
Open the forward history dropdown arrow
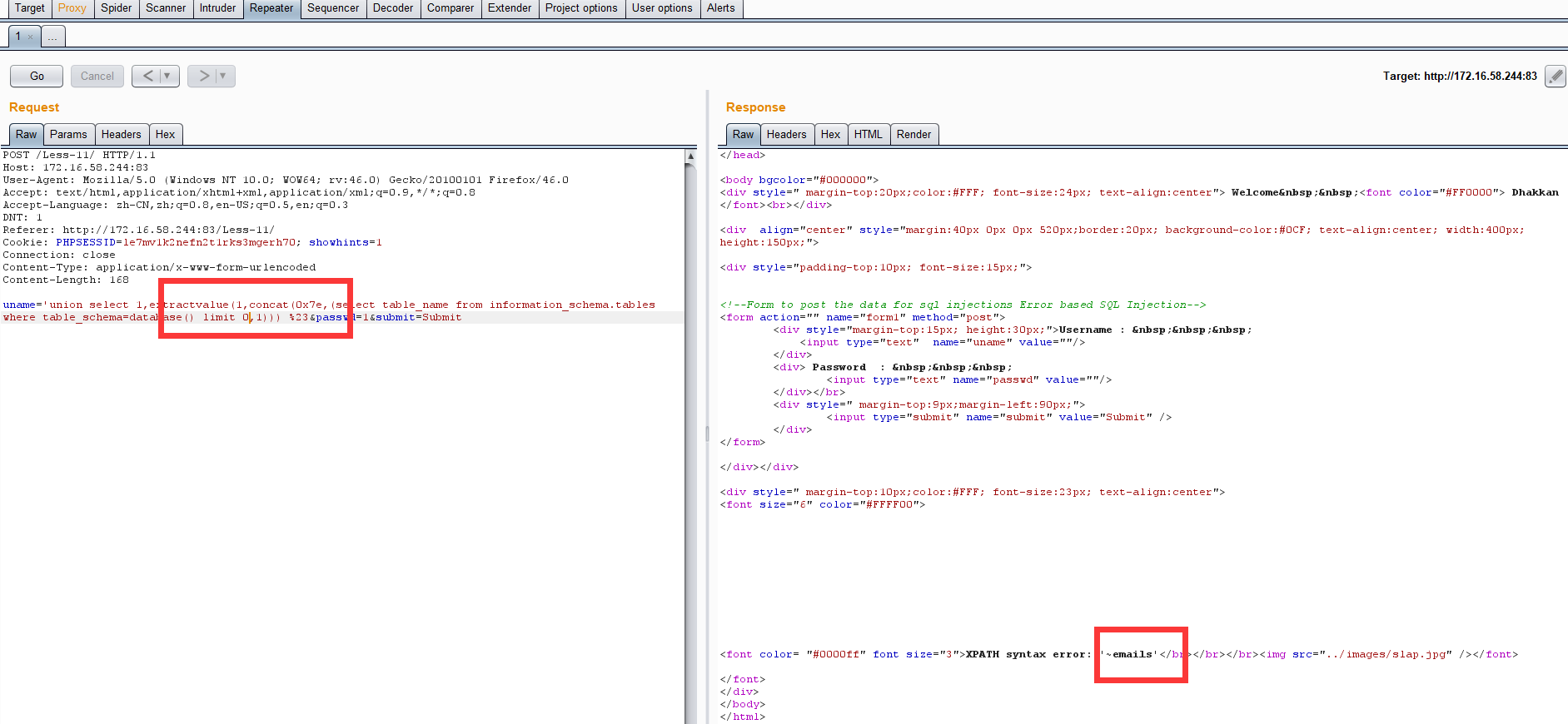[224, 76]
